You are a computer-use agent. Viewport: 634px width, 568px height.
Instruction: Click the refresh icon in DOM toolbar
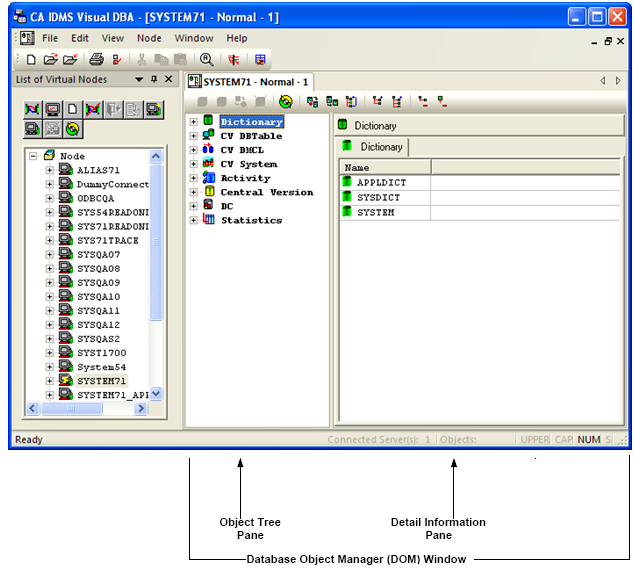(286, 101)
